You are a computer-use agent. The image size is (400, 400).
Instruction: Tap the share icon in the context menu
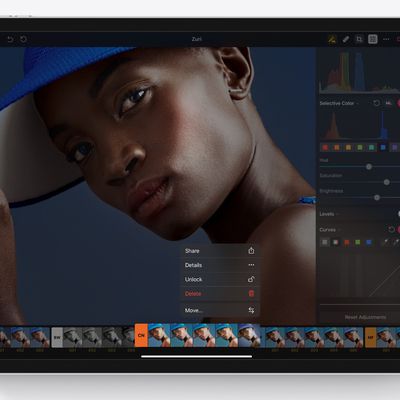point(251,251)
